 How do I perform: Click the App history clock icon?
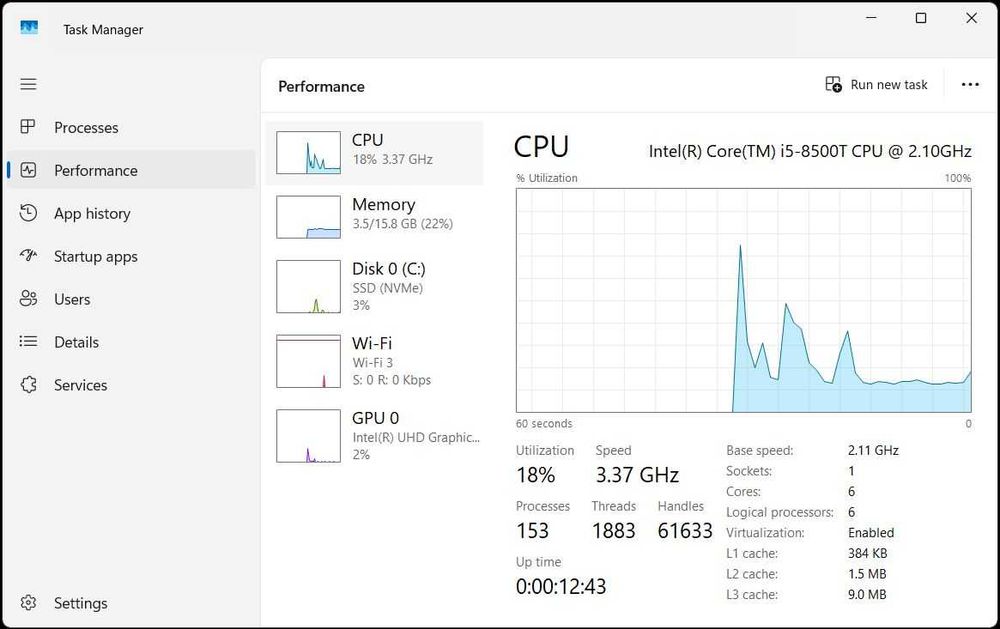[28, 213]
